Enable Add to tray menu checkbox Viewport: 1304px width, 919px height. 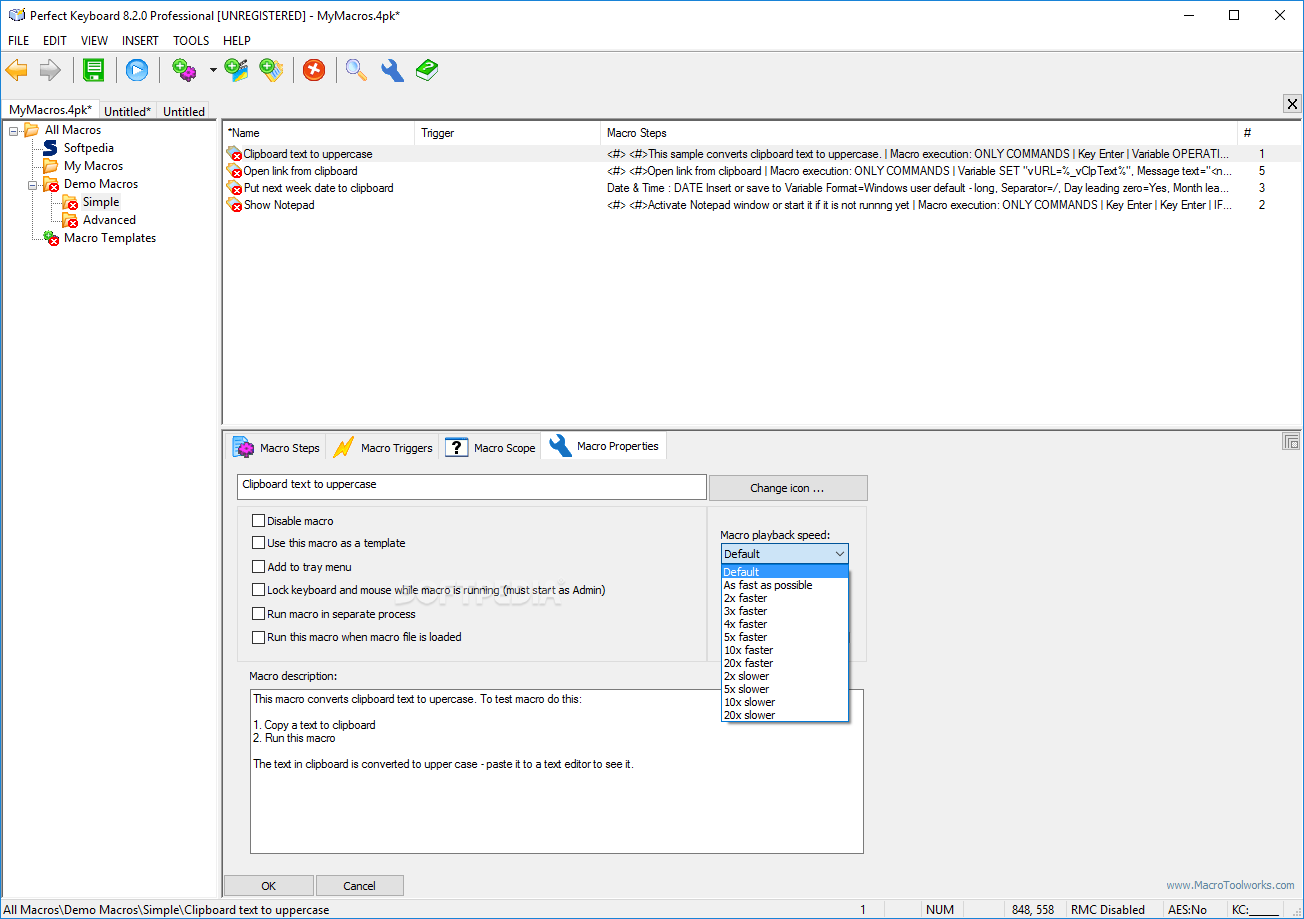tap(259, 567)
